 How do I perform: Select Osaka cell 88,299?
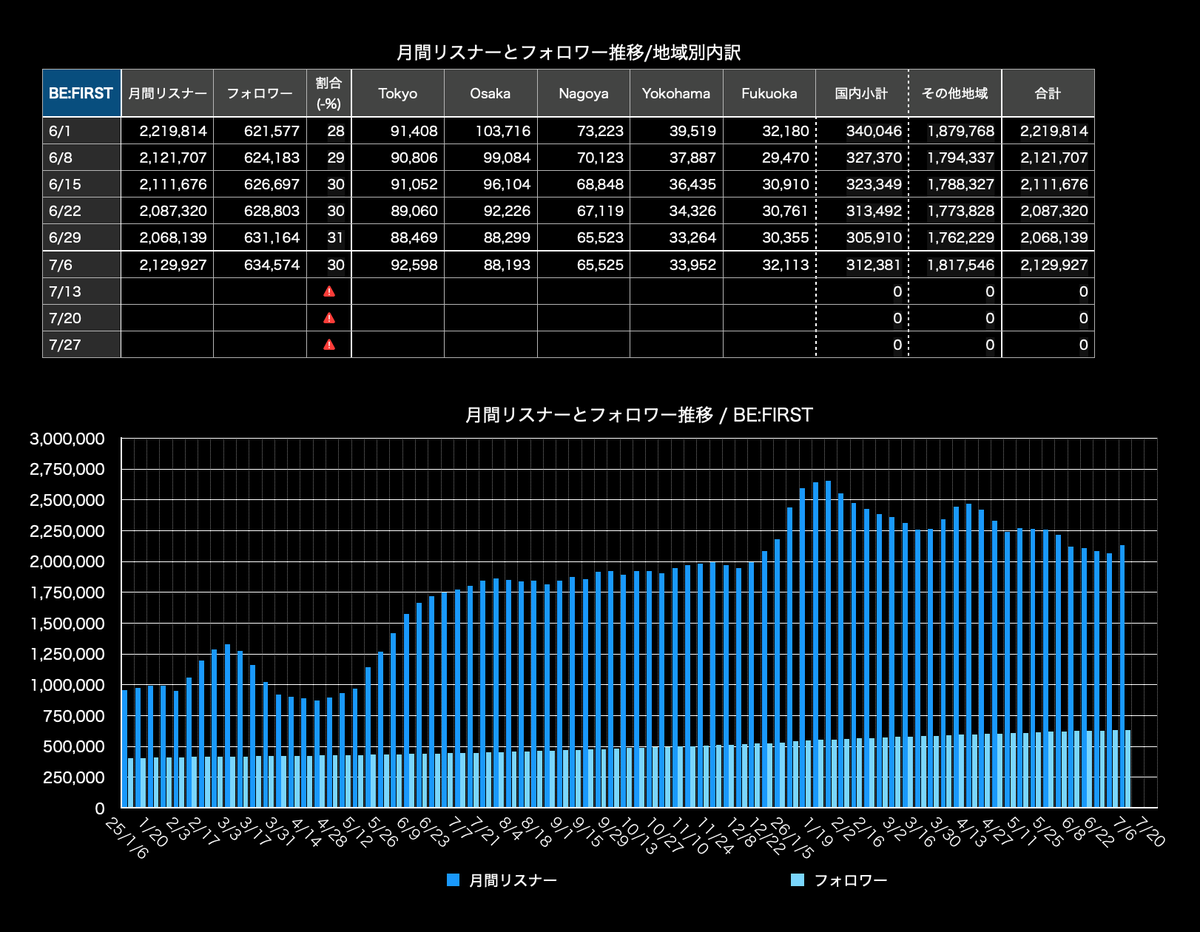click(491, 238)
